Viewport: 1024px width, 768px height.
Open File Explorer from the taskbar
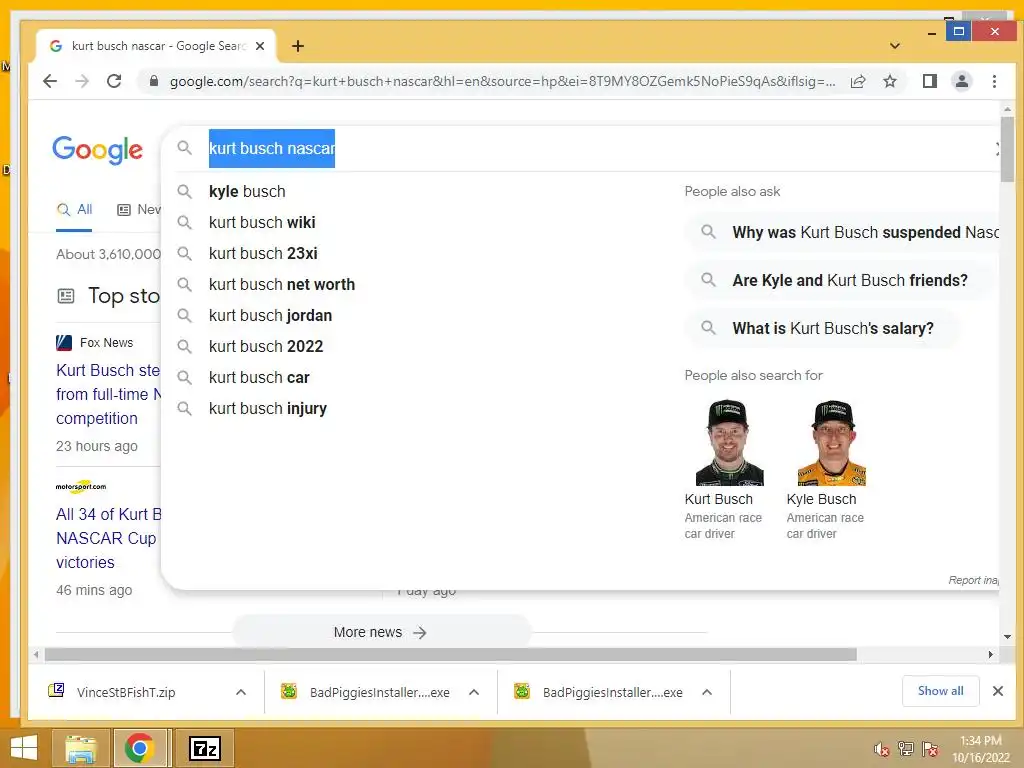point(80,748)
